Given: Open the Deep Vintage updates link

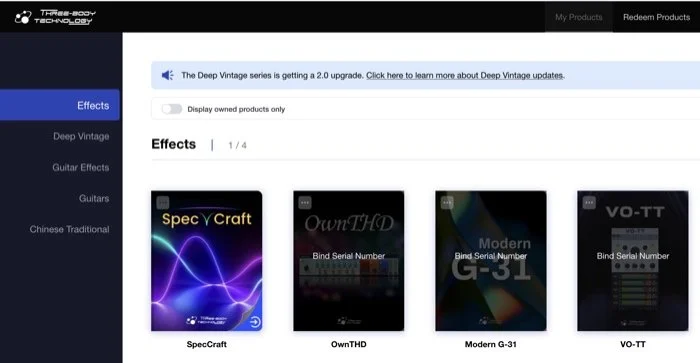Looking at the screenshot, I should coord(465,75).
